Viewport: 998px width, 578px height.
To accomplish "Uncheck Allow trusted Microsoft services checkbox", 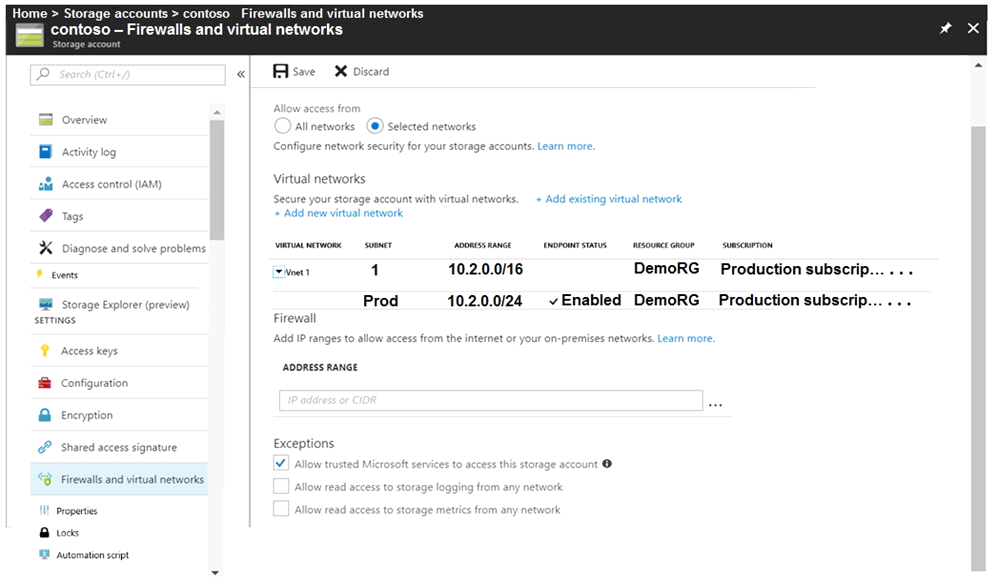I will (x=281, y=463).
